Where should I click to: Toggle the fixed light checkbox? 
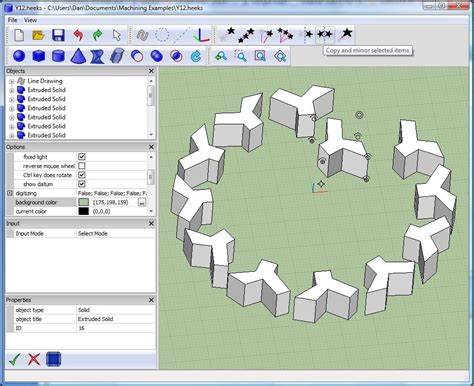(x=82, y=156)
